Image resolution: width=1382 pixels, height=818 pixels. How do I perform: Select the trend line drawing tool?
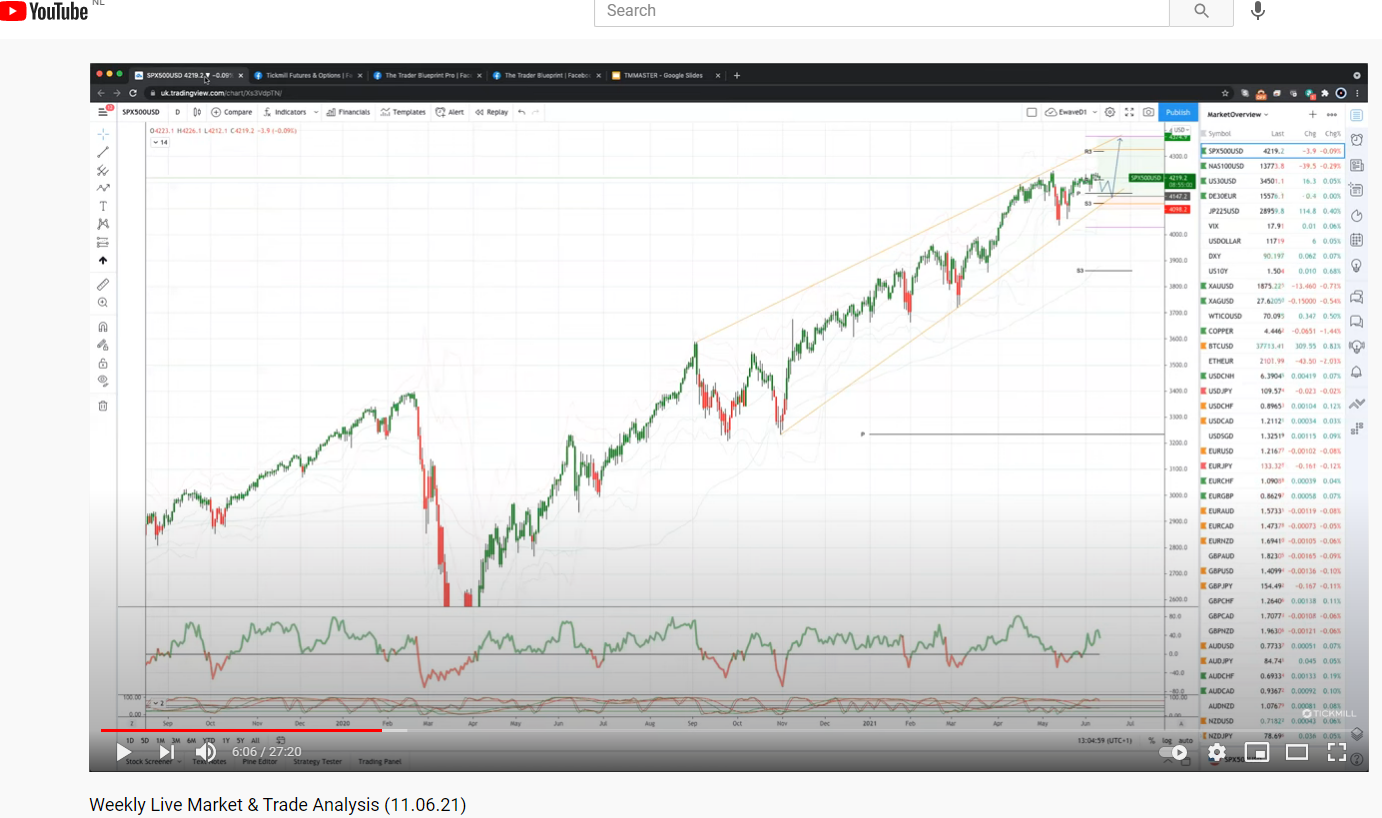(103, 152)
